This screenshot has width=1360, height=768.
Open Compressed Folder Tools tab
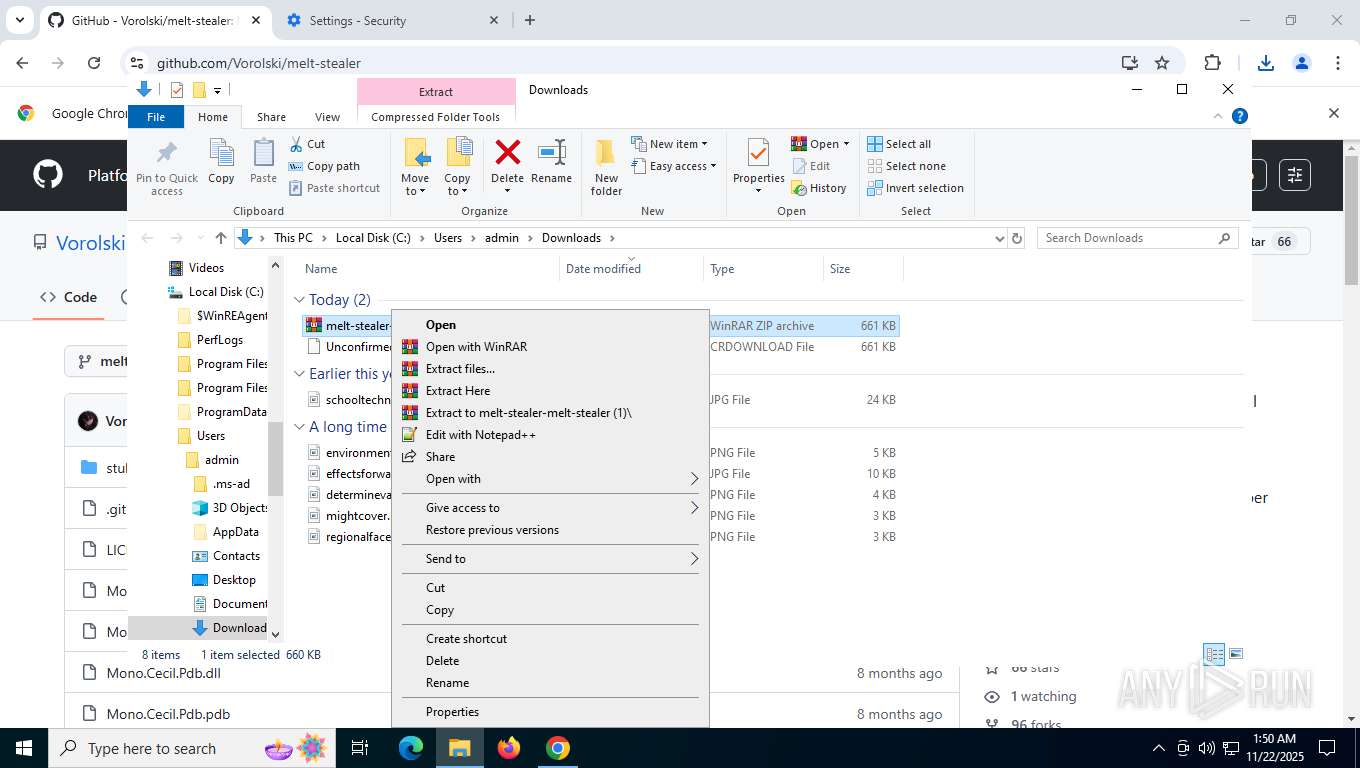point(435,117)
